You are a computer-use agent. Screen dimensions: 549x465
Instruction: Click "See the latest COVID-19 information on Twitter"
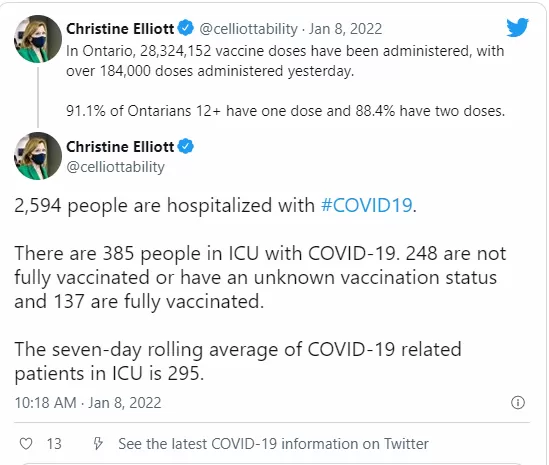[x=273, y=444]
